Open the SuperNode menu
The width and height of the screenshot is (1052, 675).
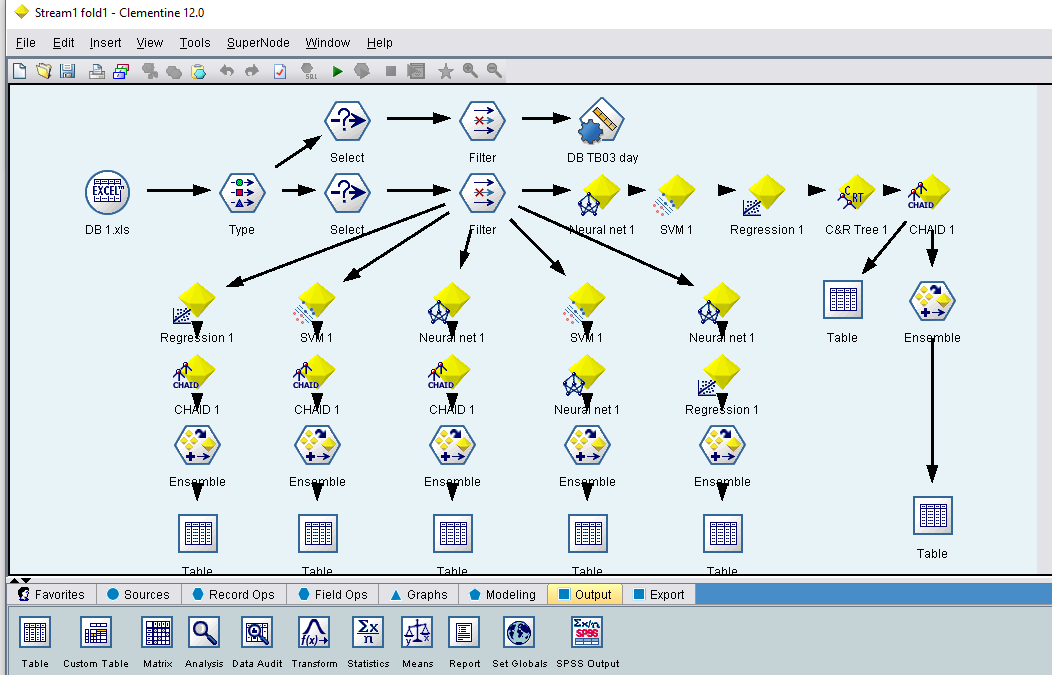point(258,43)
